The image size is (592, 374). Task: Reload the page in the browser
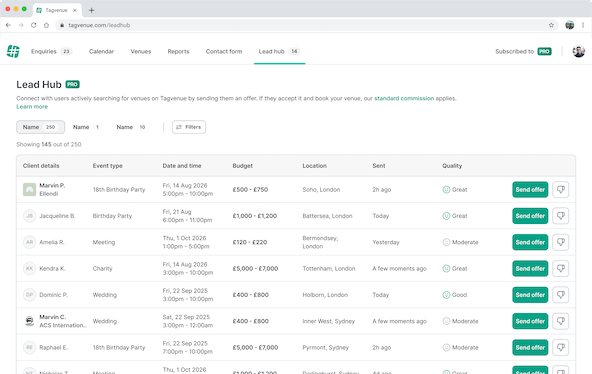(34, 25)
